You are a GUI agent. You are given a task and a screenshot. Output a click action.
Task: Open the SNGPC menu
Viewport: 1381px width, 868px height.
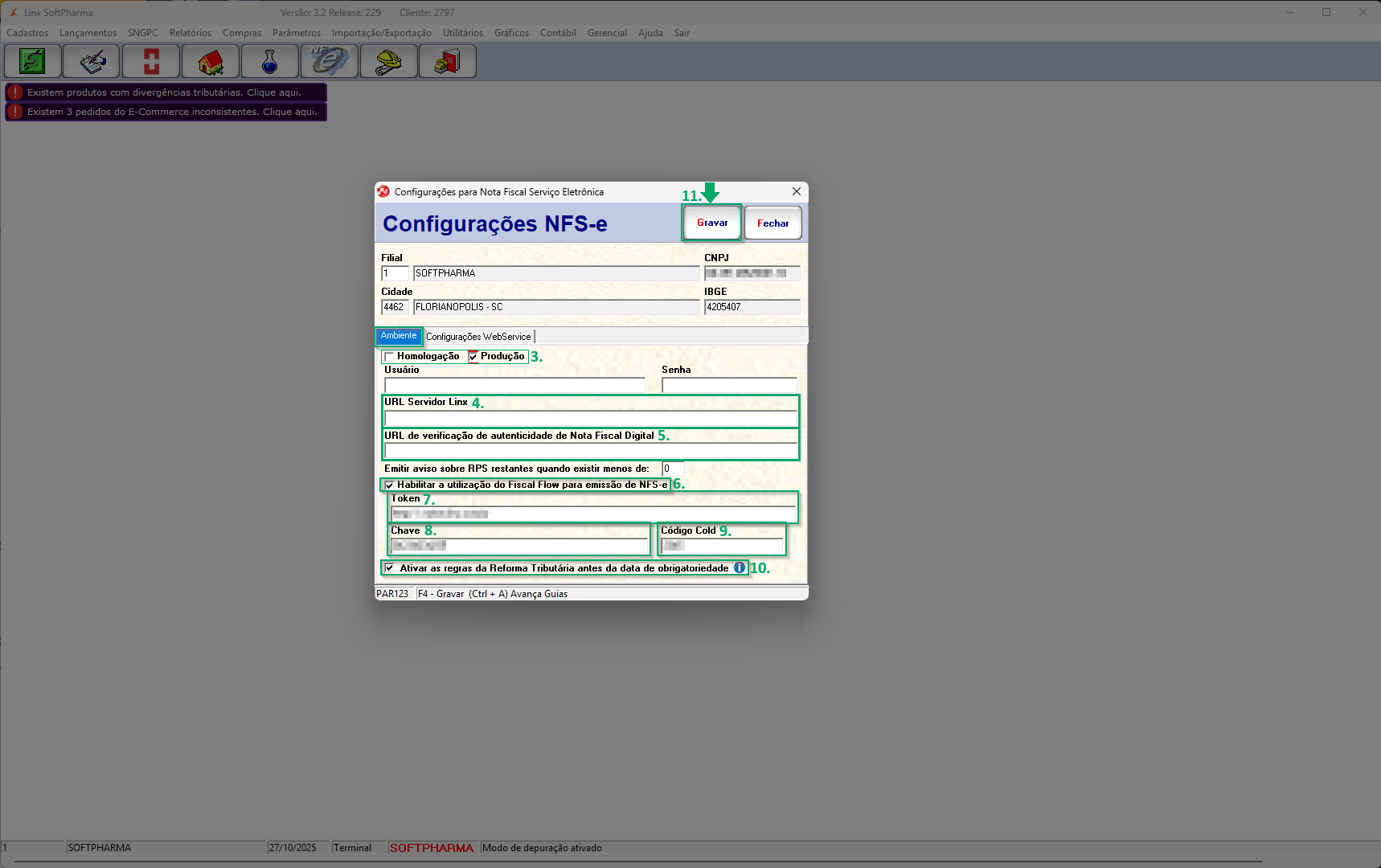coord(143,33)
